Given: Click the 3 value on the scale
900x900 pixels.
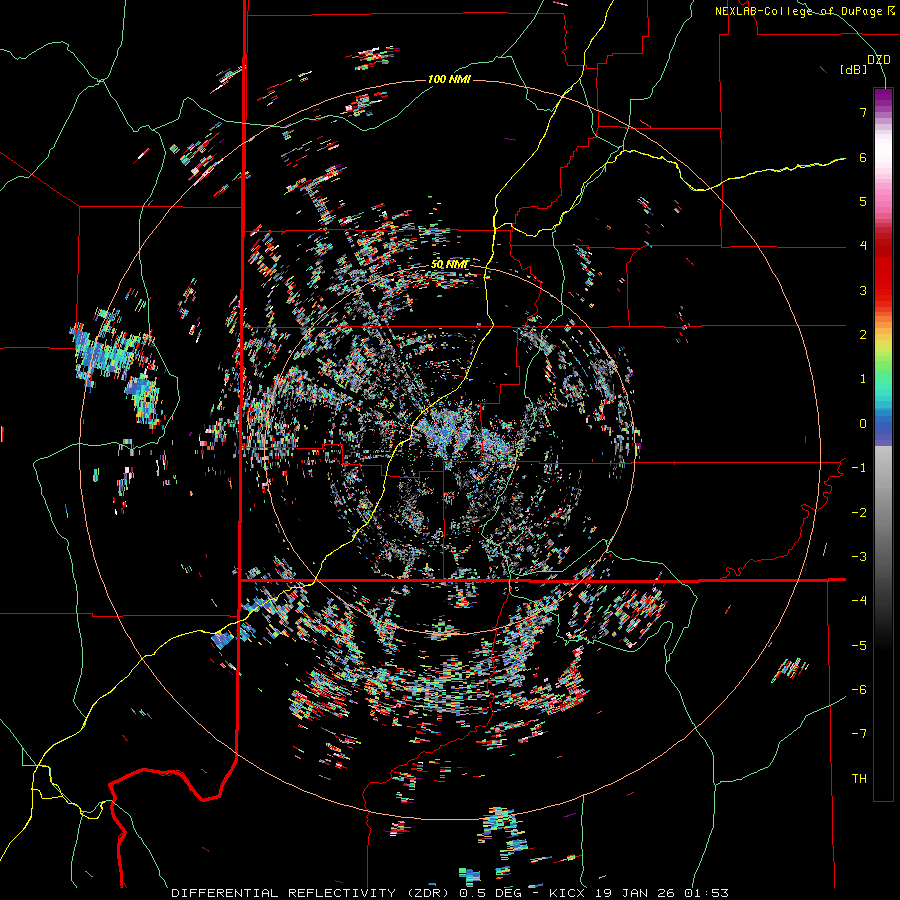Looking at the screenshot, I should (x=863, y=290).
